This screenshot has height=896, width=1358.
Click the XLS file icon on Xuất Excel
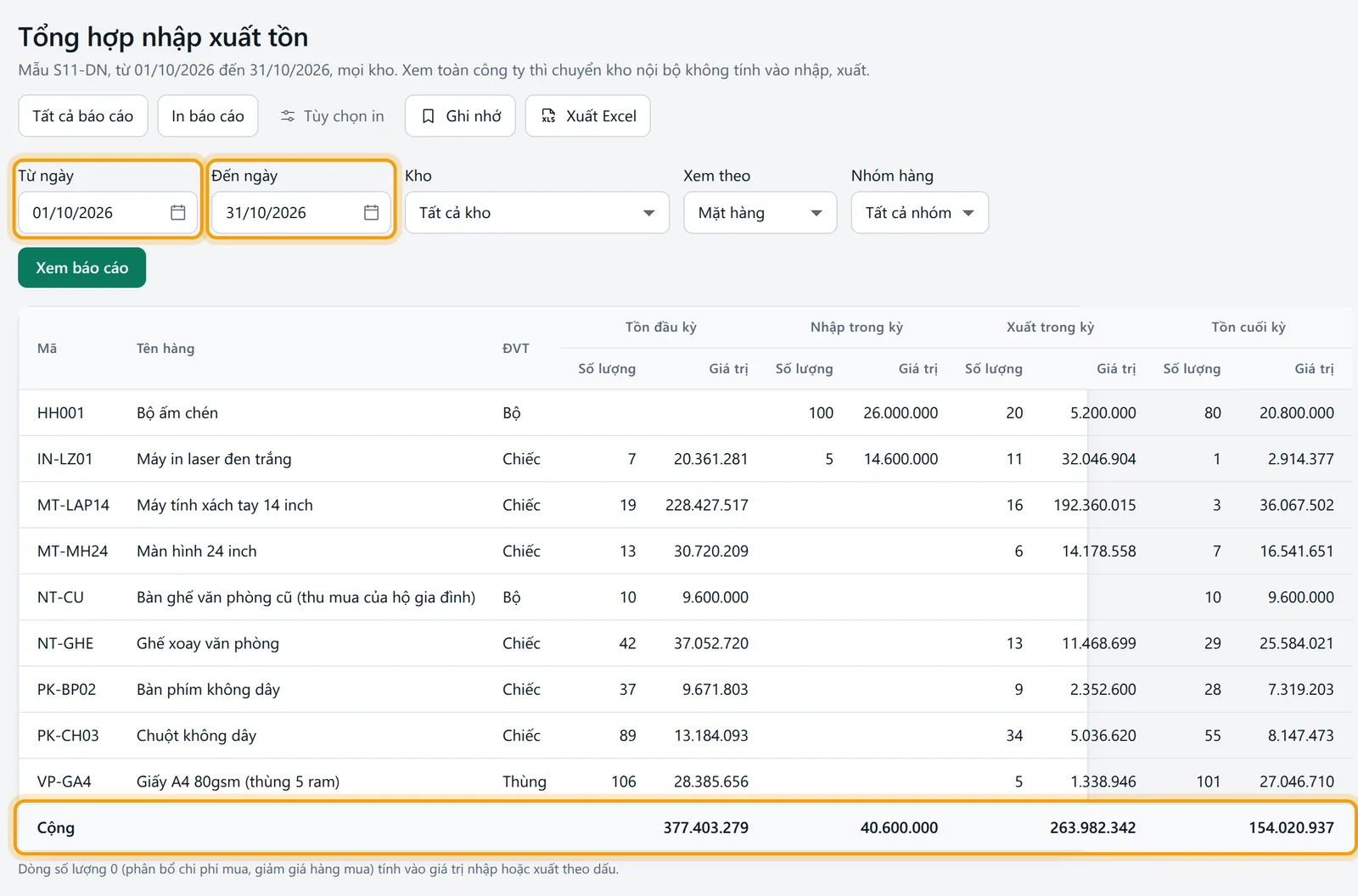(548, 116)
